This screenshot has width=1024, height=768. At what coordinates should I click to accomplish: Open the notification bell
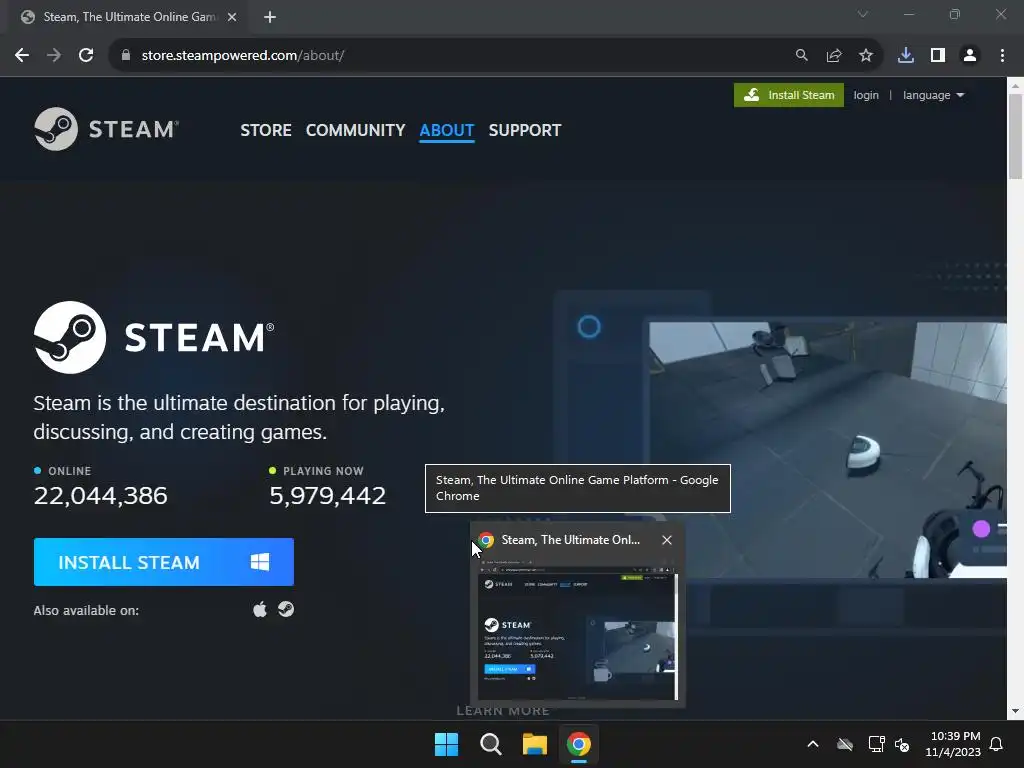coord(997,744)
